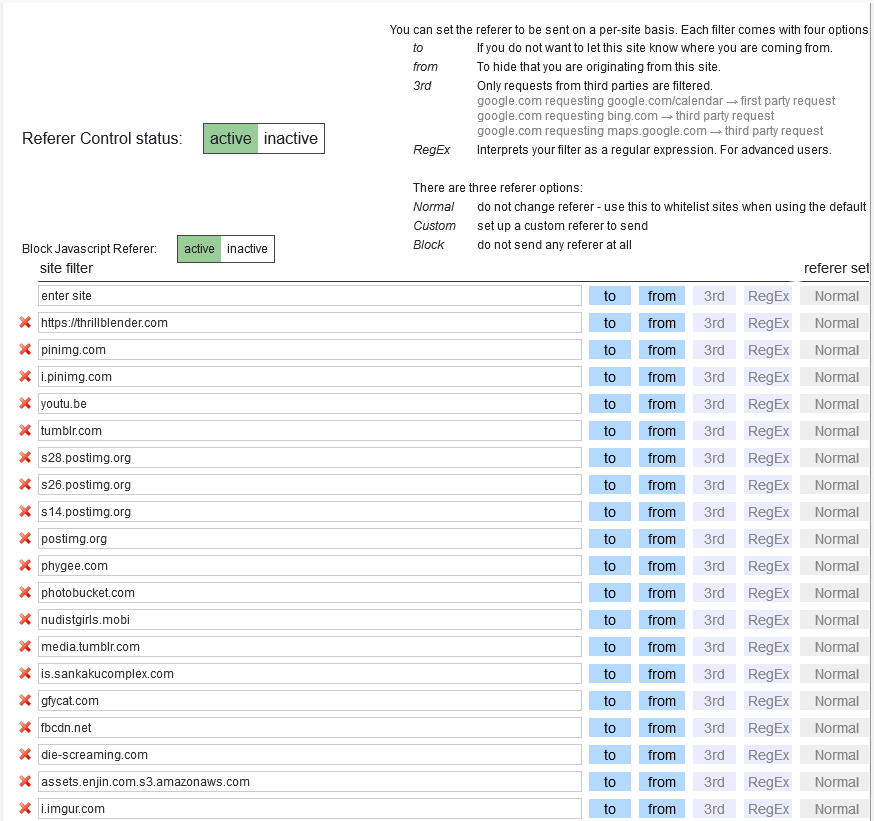Screen dimensions: 874x821
Task: Enable 'RegEx' option for postimg.org
Action: click(768, 539)
